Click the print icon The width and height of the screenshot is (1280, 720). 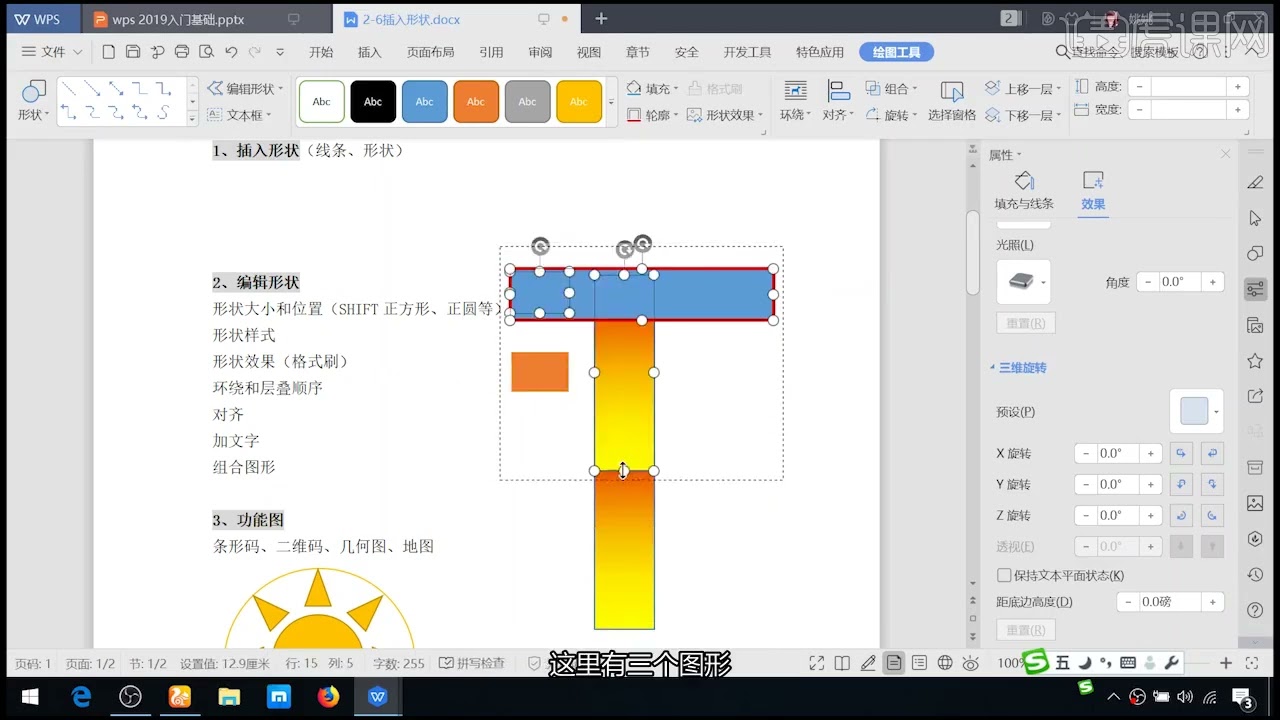(x=182, y=52)
